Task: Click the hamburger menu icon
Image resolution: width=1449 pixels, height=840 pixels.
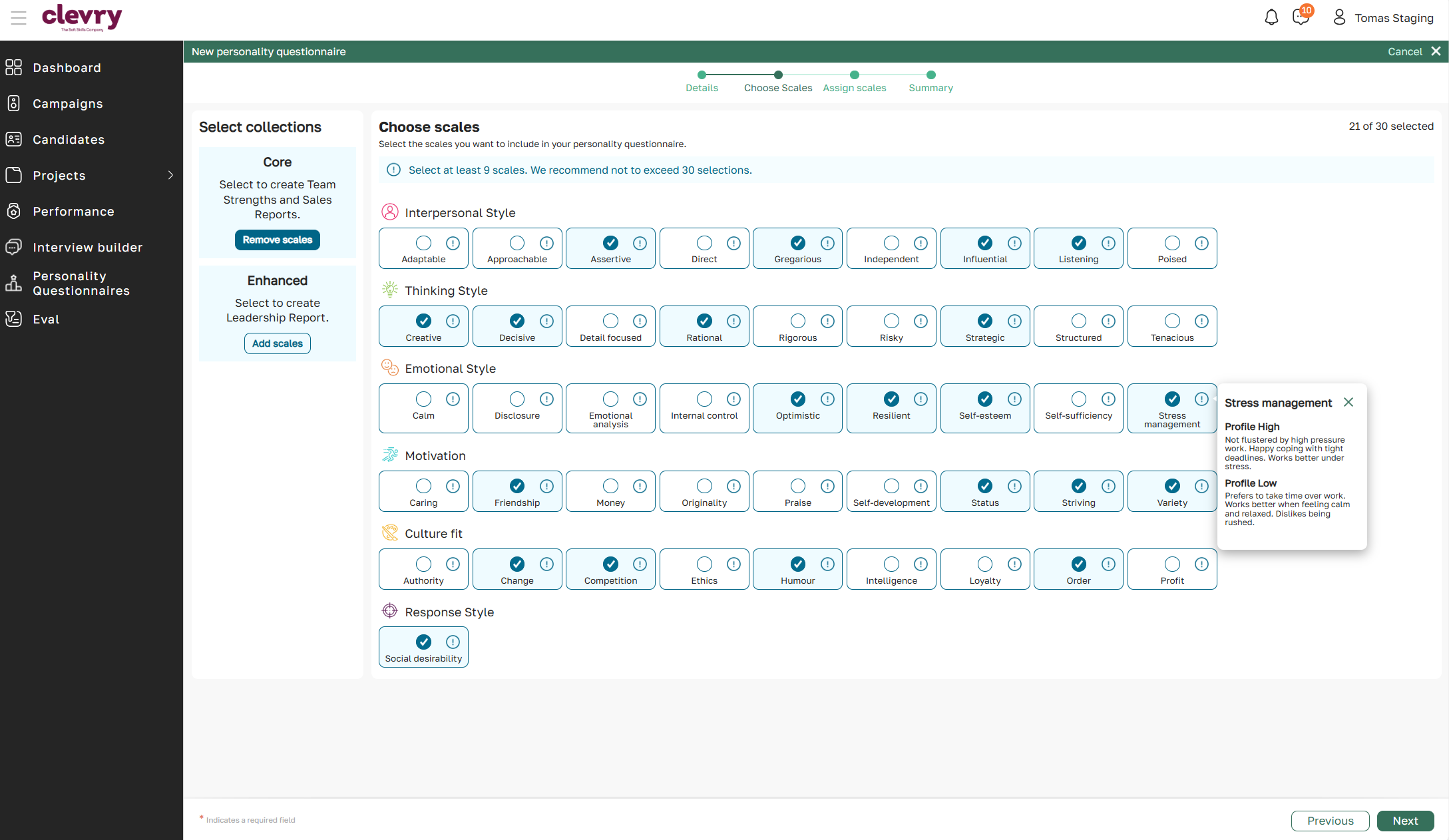Action: (x=19, y=18)
